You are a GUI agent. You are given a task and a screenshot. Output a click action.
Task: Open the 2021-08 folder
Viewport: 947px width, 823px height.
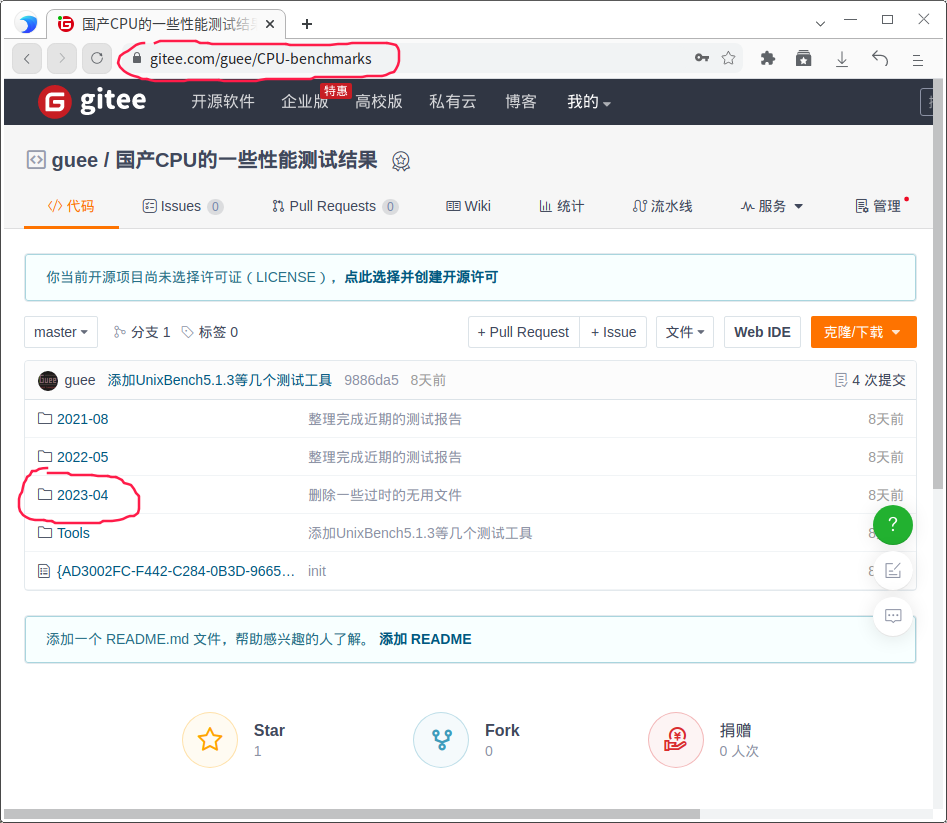(x=82, y=419)
